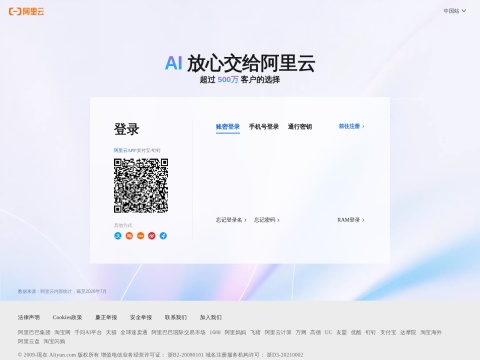Viewport: 480px width, 360px height.
Task: Open the UC footer link
Action: (328, 332)
